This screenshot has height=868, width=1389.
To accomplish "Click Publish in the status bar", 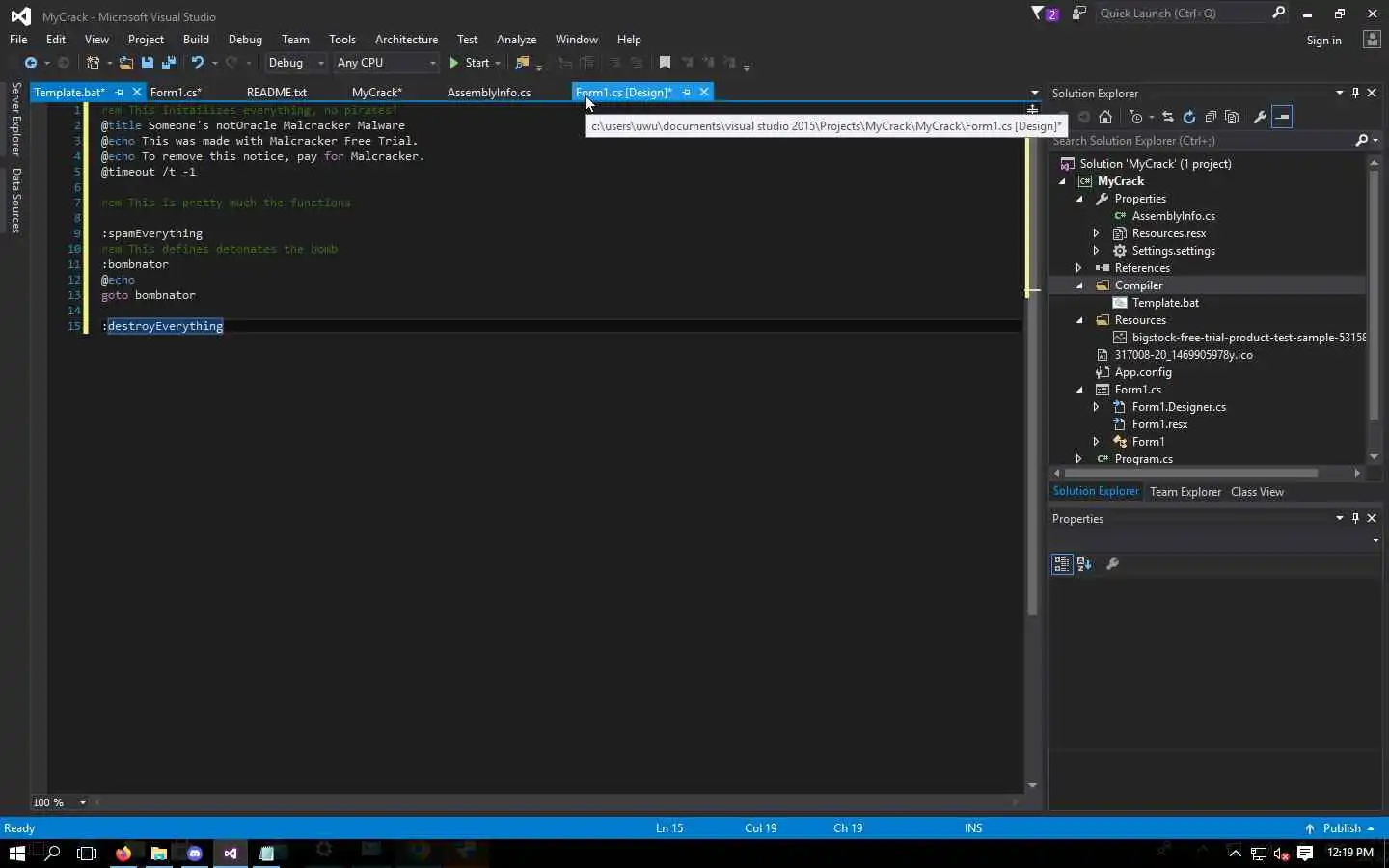I will click(x=1341, y=828).
